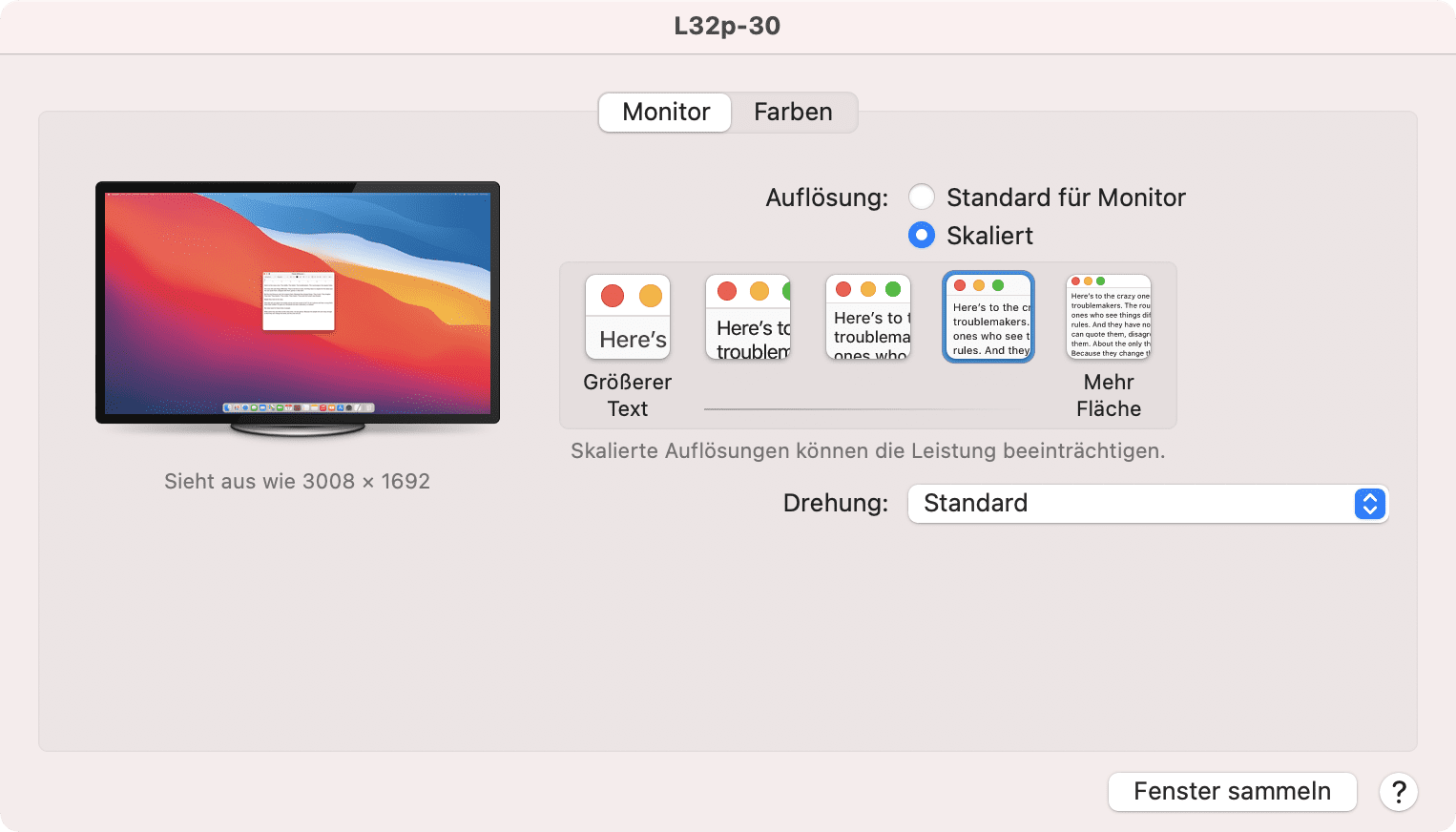Enable the "Standard für Monitor" radio button
Viewport: 1456px width, 832px height.
click(x=922, y=198)
